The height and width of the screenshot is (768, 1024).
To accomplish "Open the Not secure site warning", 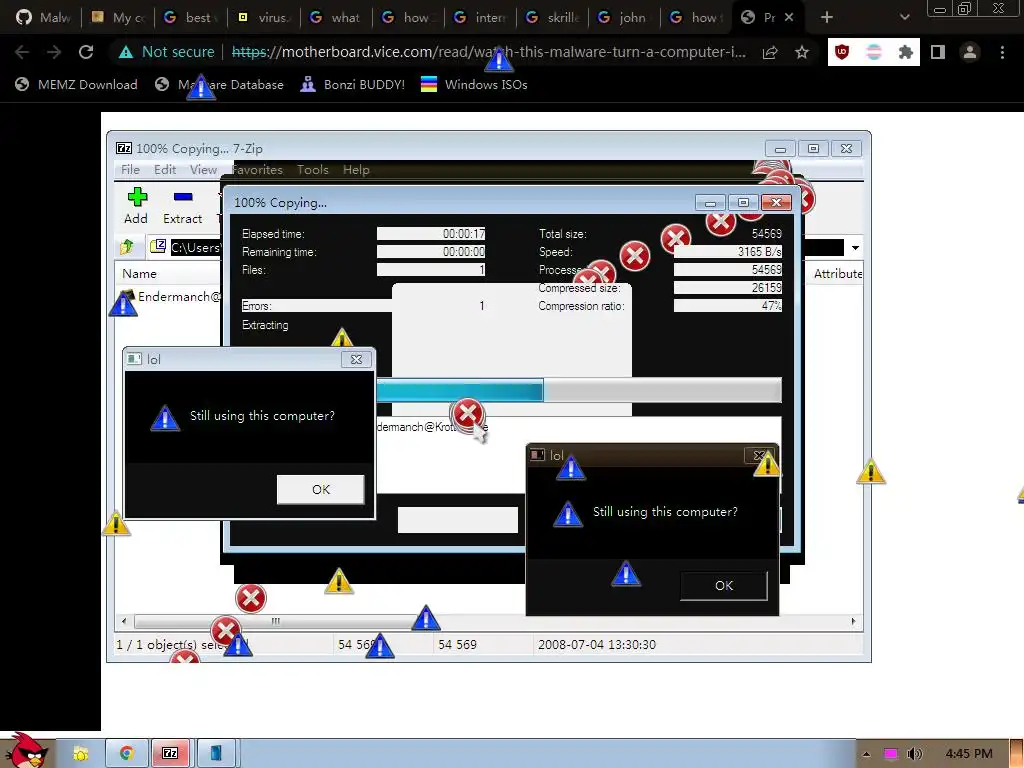I will pos(167,52).
